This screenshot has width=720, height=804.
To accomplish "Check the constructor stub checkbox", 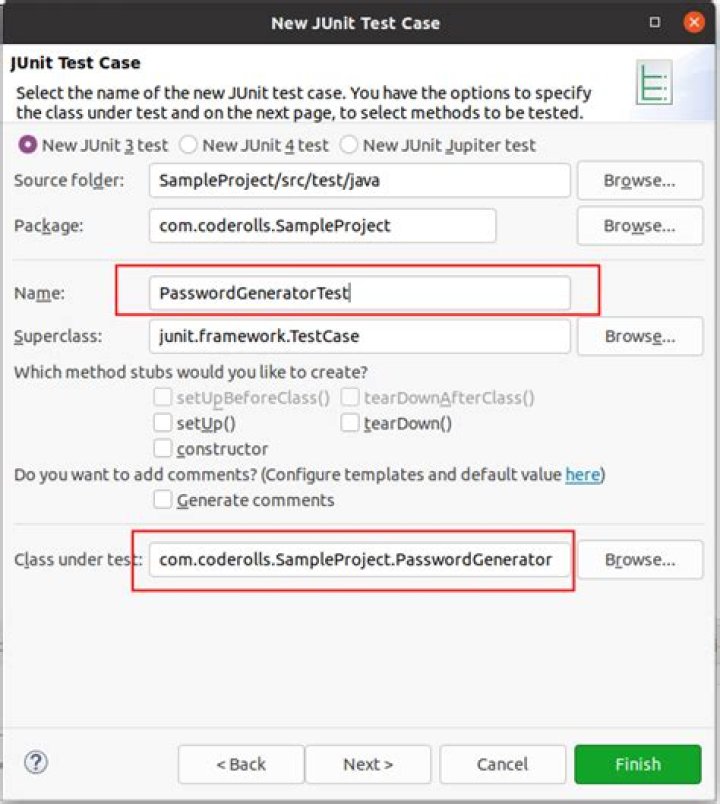I will 163,449.
